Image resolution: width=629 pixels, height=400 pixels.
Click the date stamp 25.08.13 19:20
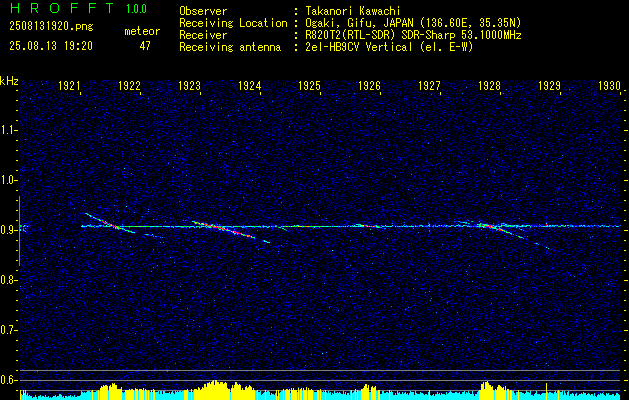51,46
